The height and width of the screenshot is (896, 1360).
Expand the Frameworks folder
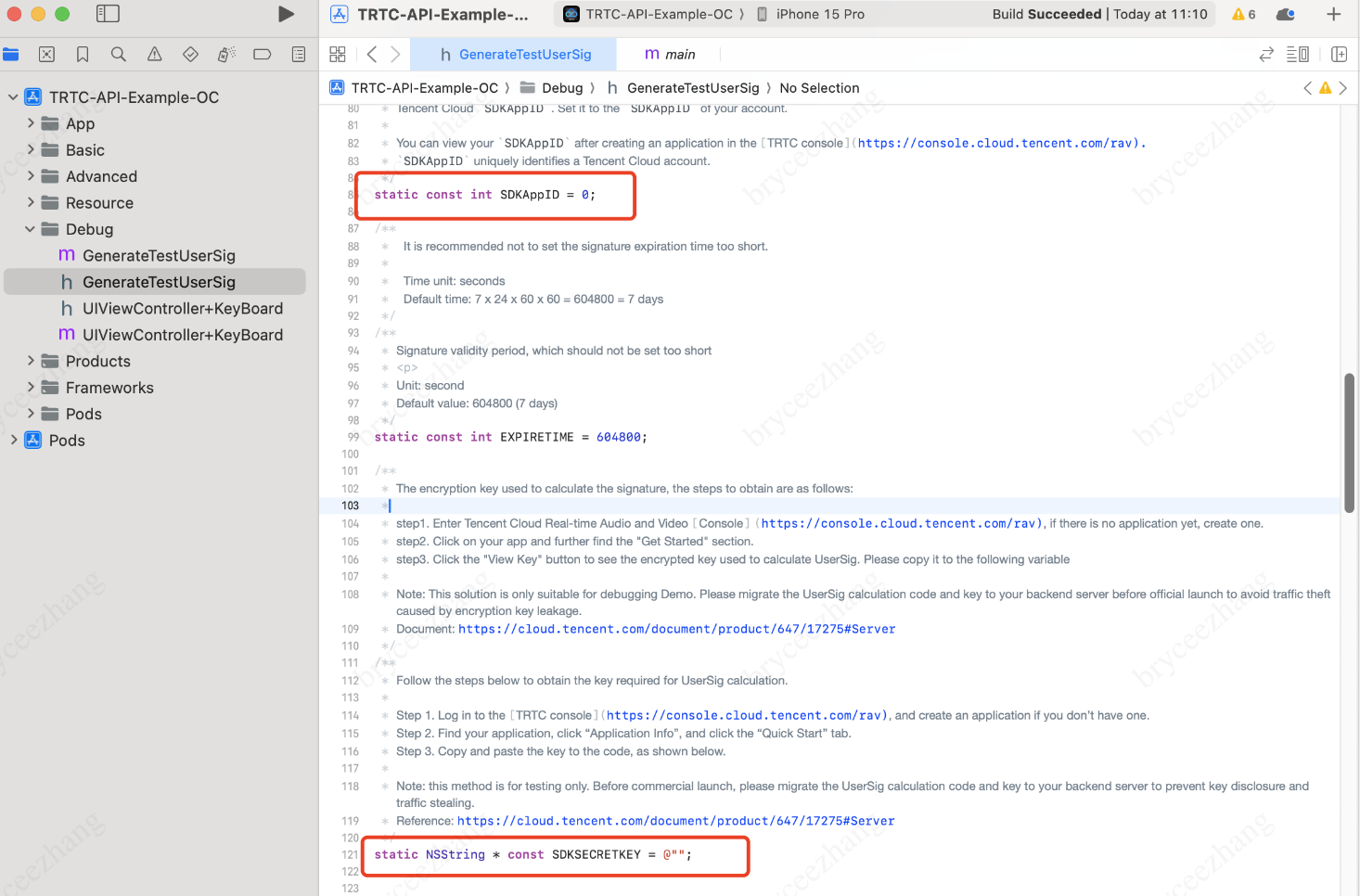31,388
